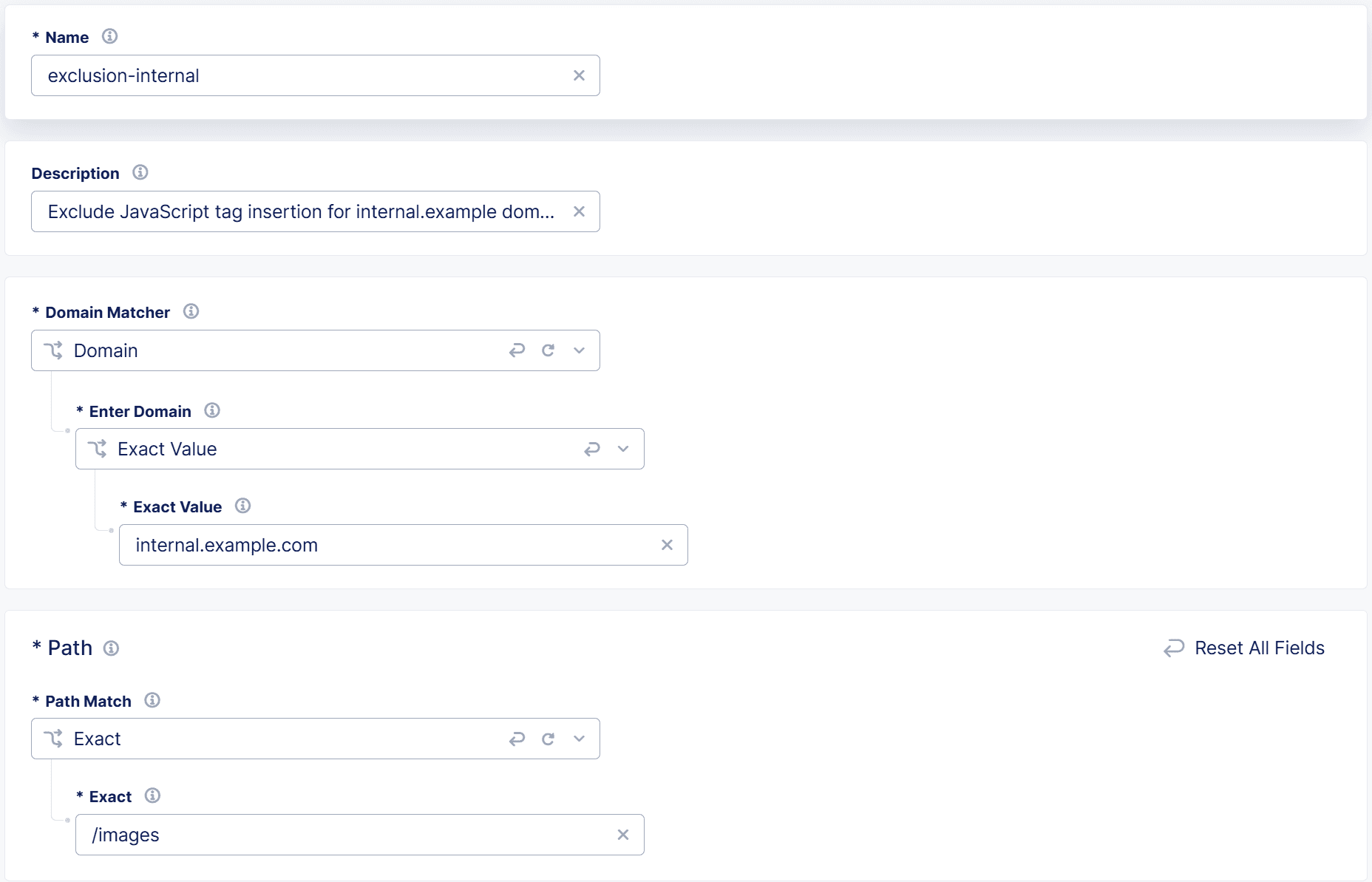Expand the Domain Matcher dropdown

pos(580,350)
